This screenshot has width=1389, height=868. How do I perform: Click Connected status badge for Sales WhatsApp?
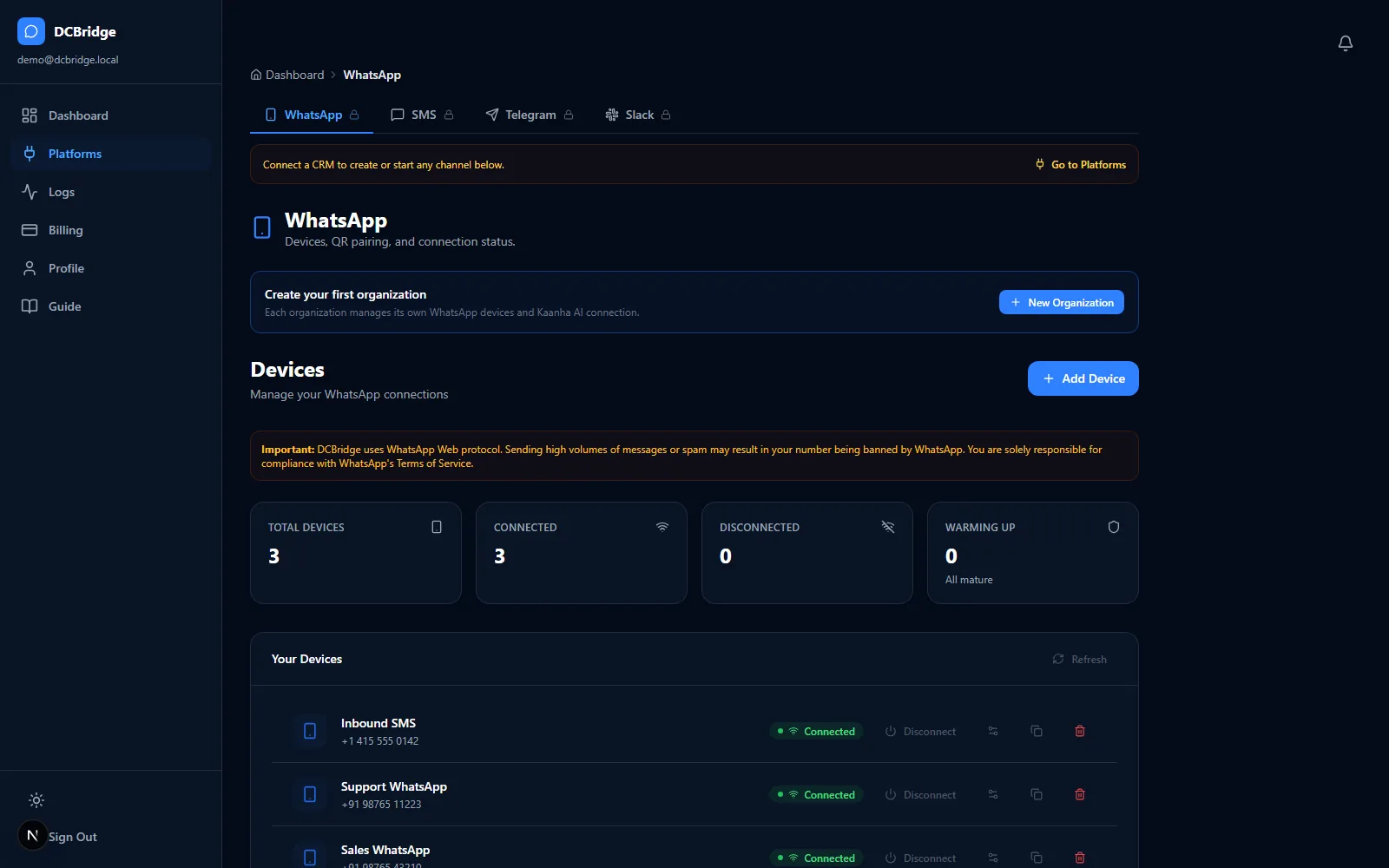coord(816,858)
